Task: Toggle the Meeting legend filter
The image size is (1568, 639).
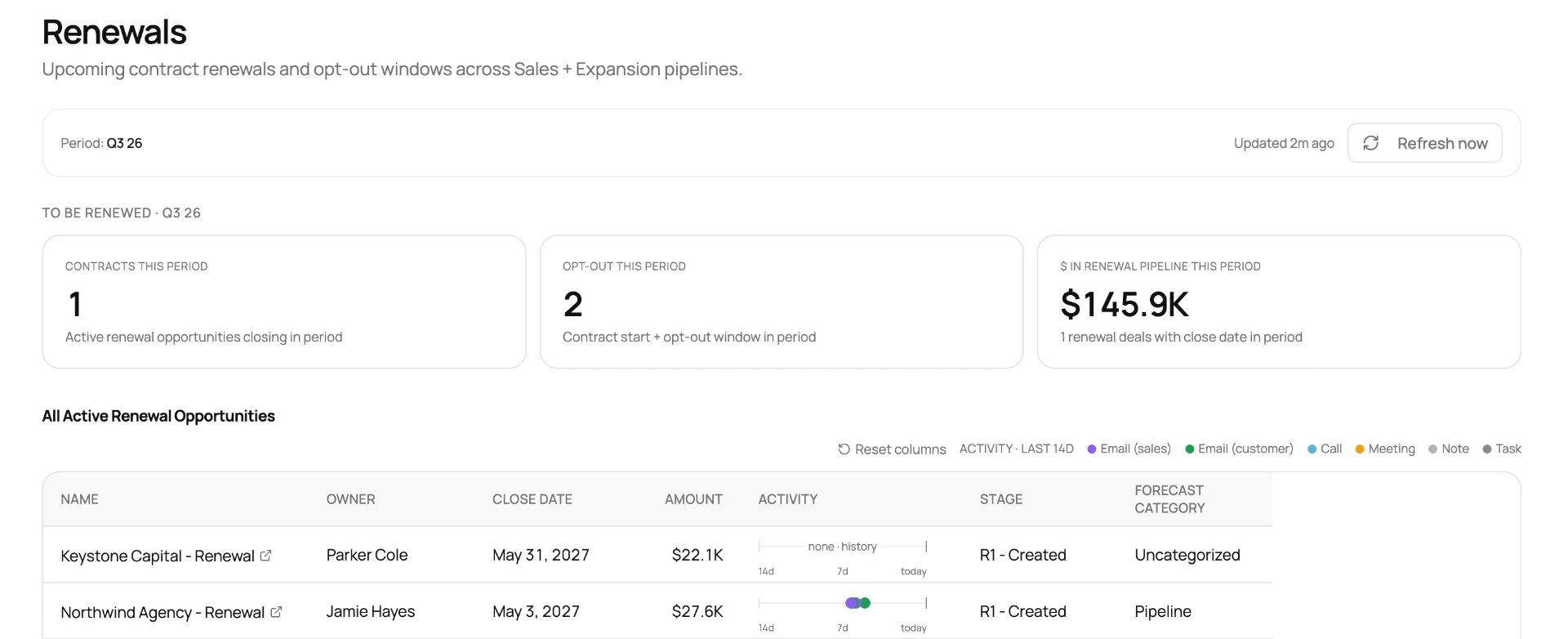Action: tap(1385, 449)
